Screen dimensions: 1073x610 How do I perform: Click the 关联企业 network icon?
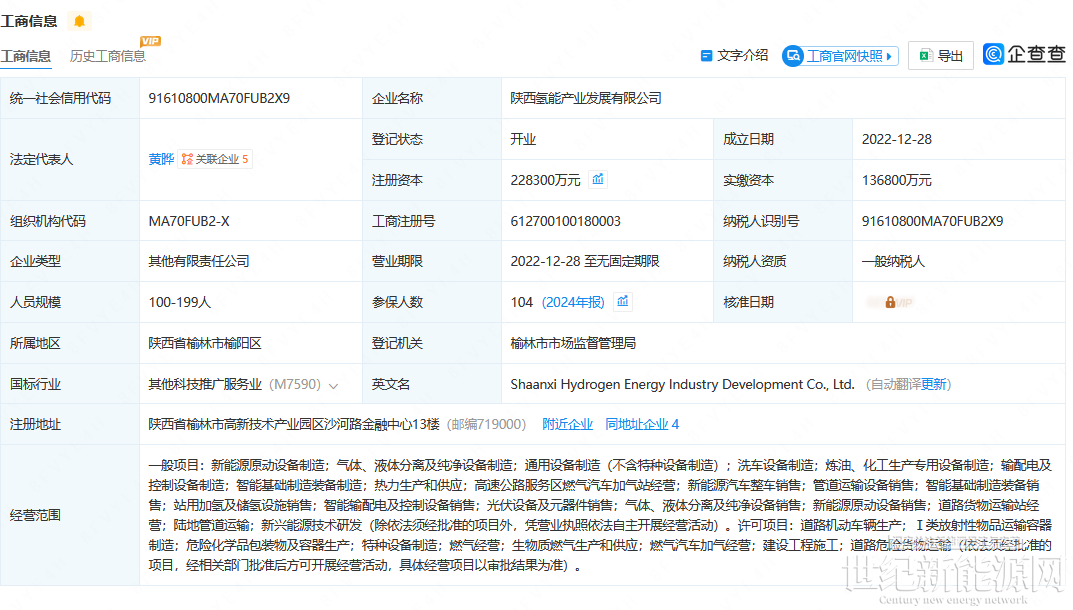[187, 159]
